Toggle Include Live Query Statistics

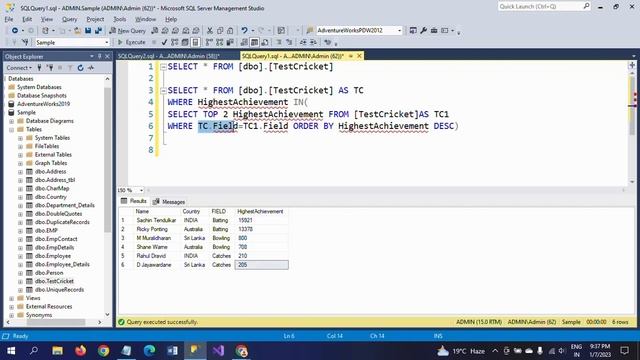click(220, 42)
